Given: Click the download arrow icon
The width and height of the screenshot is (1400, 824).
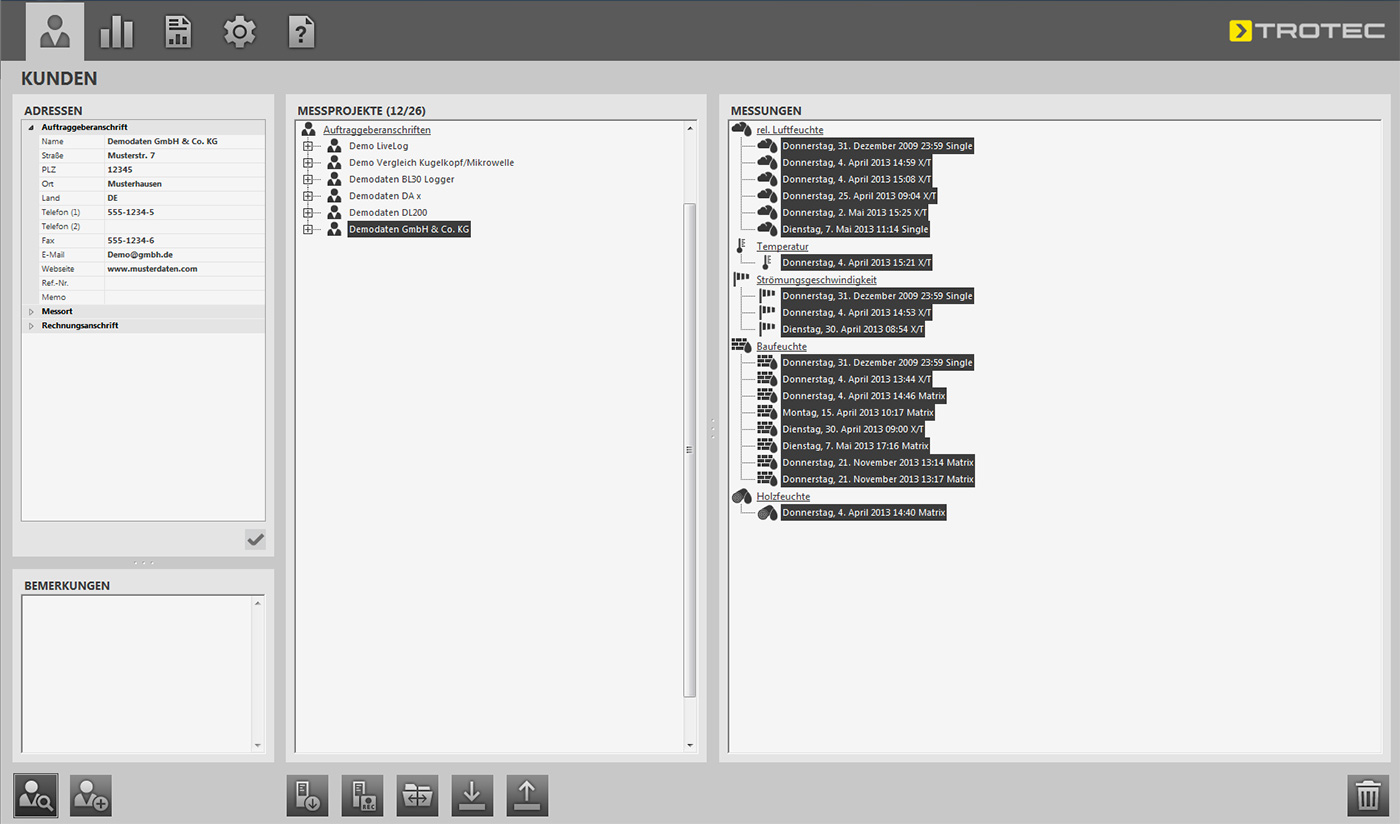Looking at the screenshot, I should click(x=472, y=795).
